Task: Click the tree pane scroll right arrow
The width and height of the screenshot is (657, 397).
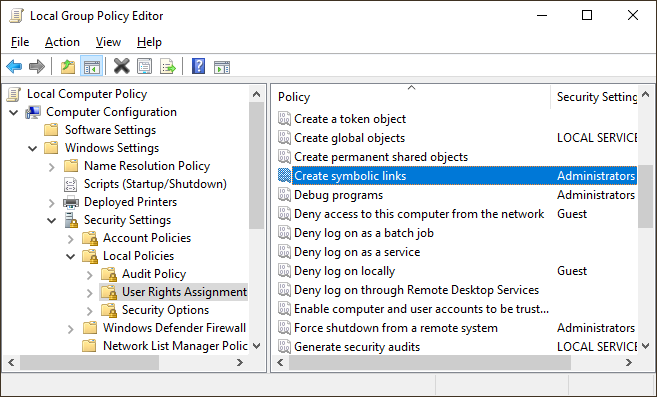Action: (240, 362)
